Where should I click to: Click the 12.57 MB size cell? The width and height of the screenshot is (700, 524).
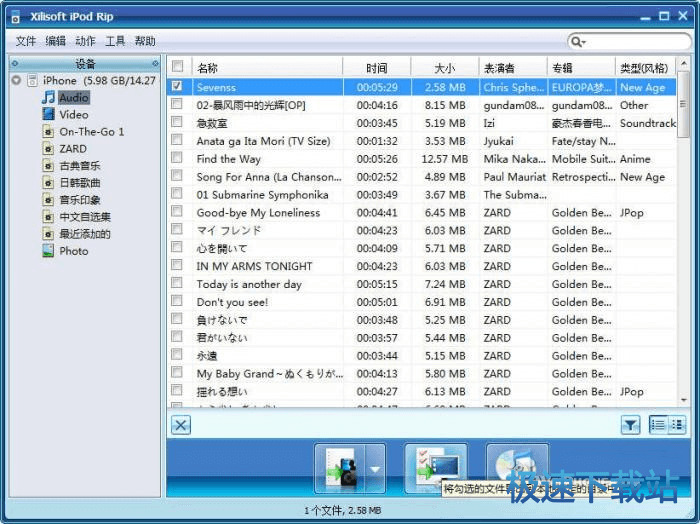tap(445, 159)
